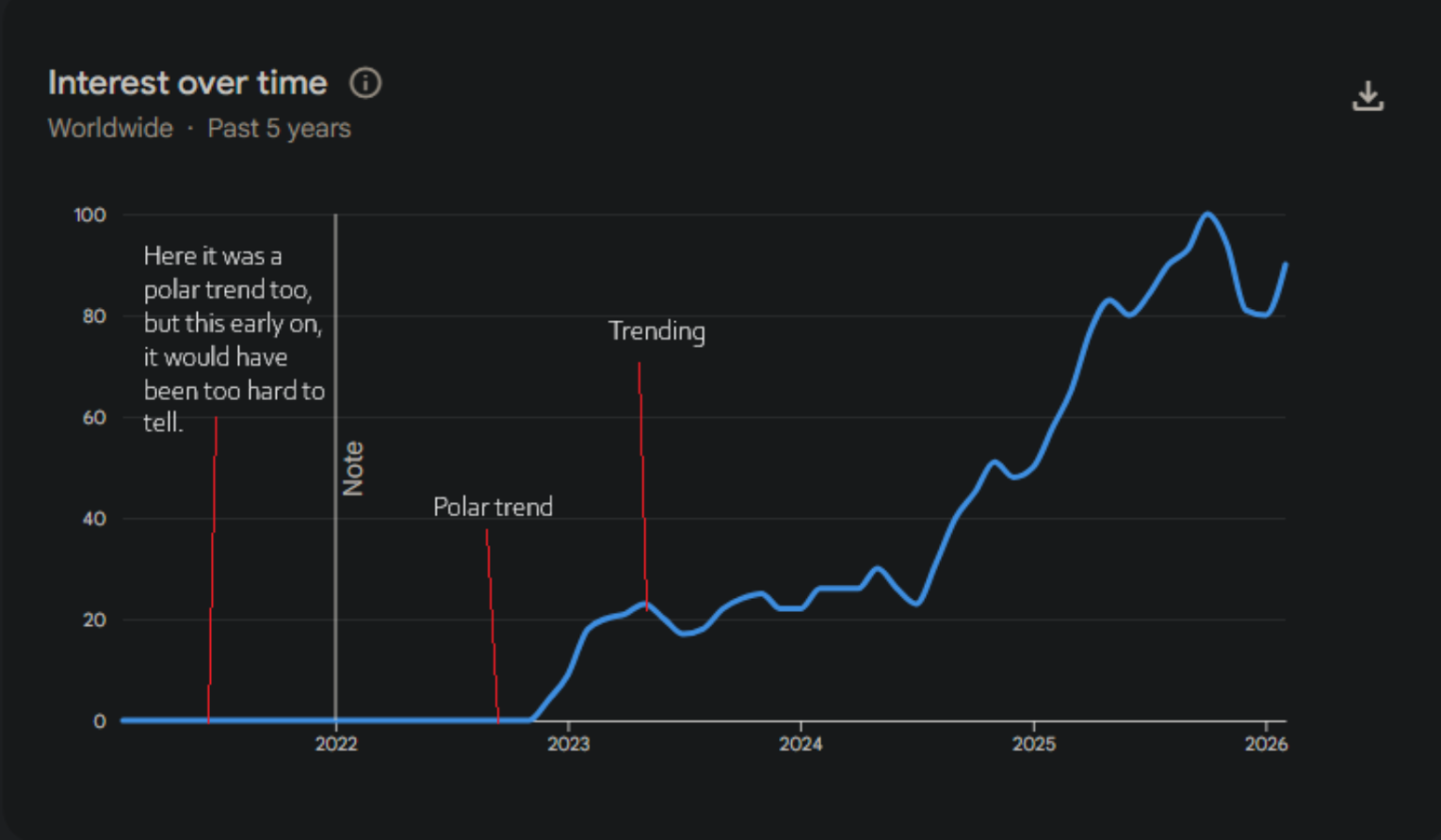Click the 2026 axis label
Viewport: 1441px width, 840px height.
pos(1268,744)
